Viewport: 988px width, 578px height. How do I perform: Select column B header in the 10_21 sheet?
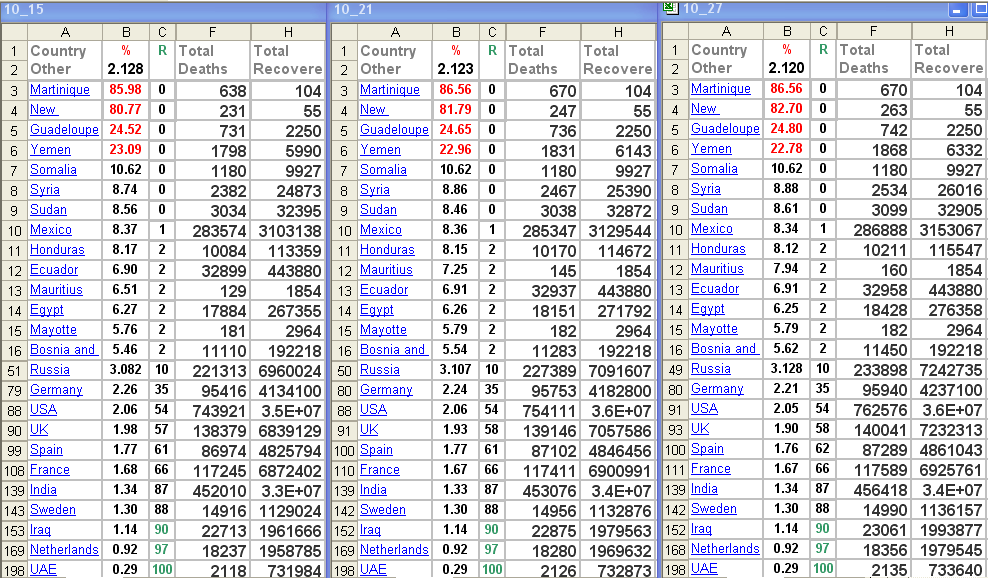tap(456, 32)
